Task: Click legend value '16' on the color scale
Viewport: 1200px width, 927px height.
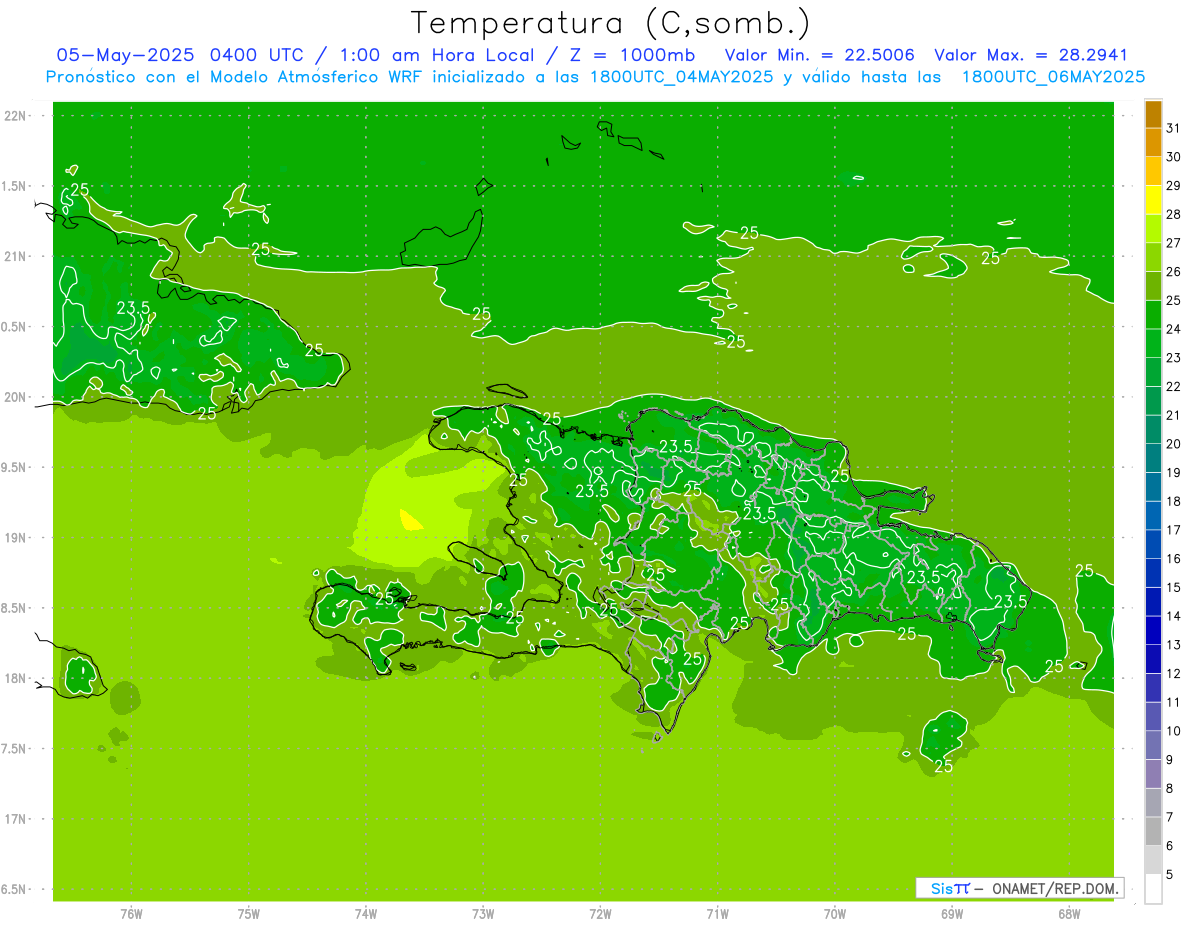Action: point(1174,559)
